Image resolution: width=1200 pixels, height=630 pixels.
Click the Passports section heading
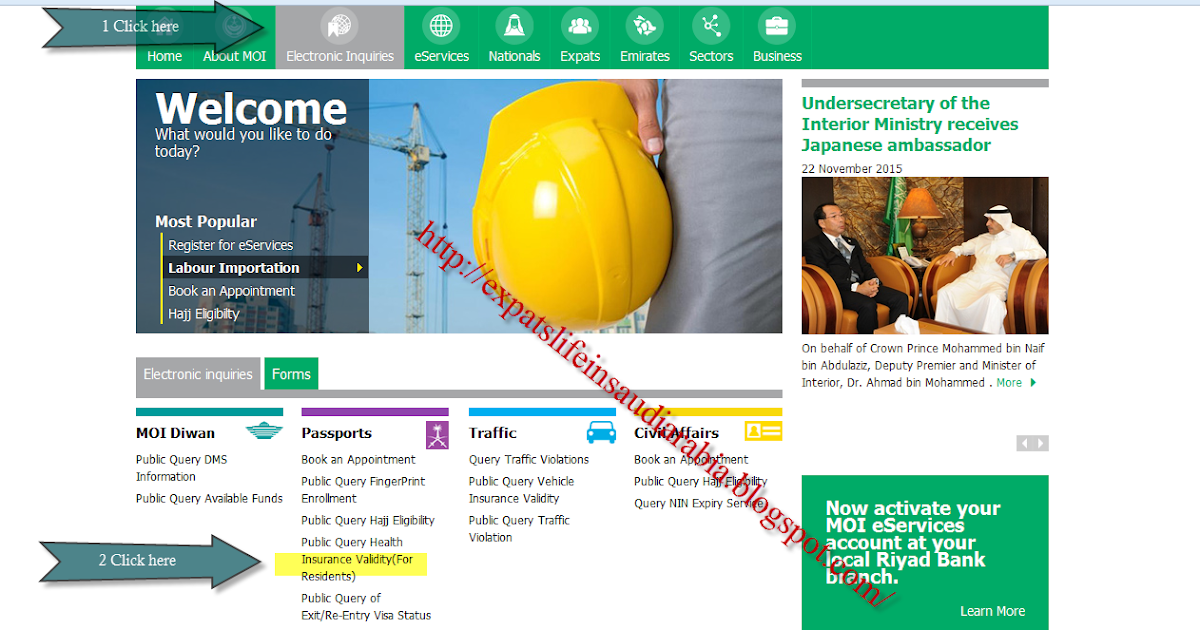tap(336, 433)
